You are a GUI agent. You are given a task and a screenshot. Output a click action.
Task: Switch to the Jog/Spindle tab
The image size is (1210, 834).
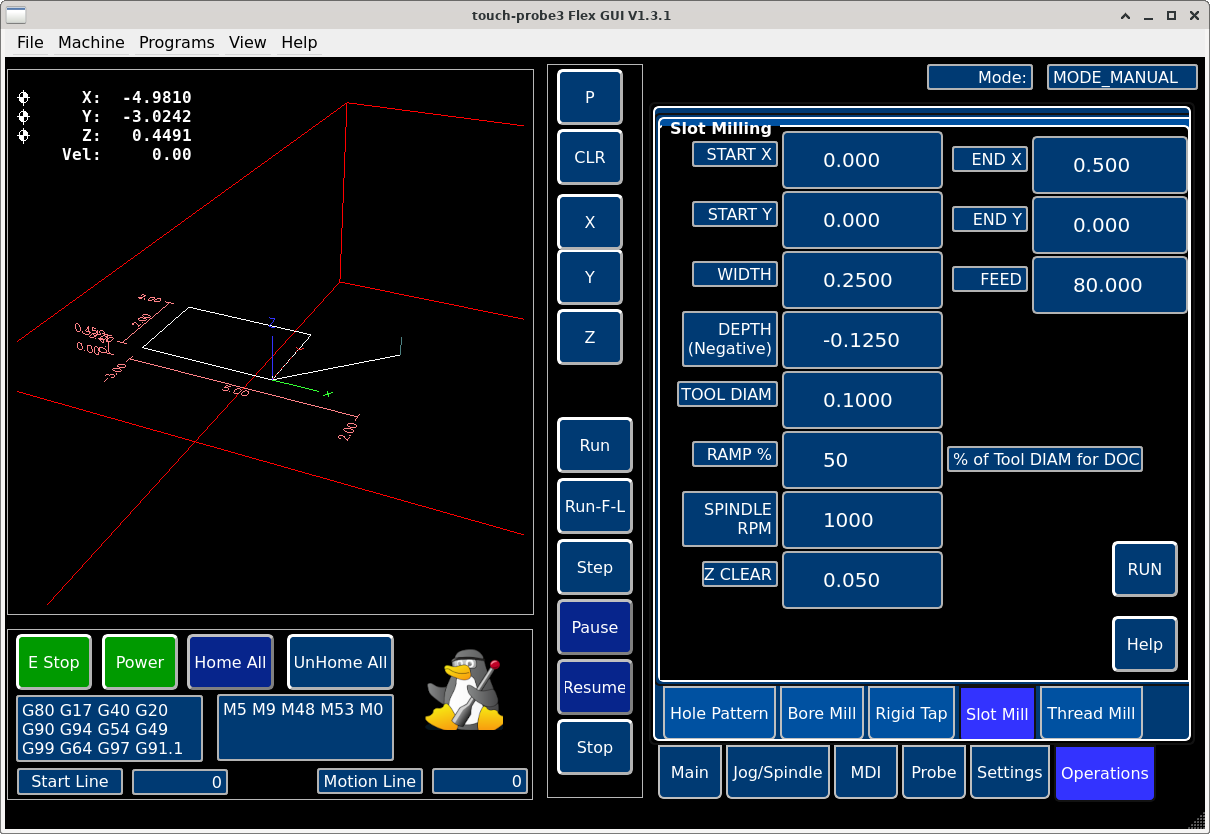click(778, 772)
